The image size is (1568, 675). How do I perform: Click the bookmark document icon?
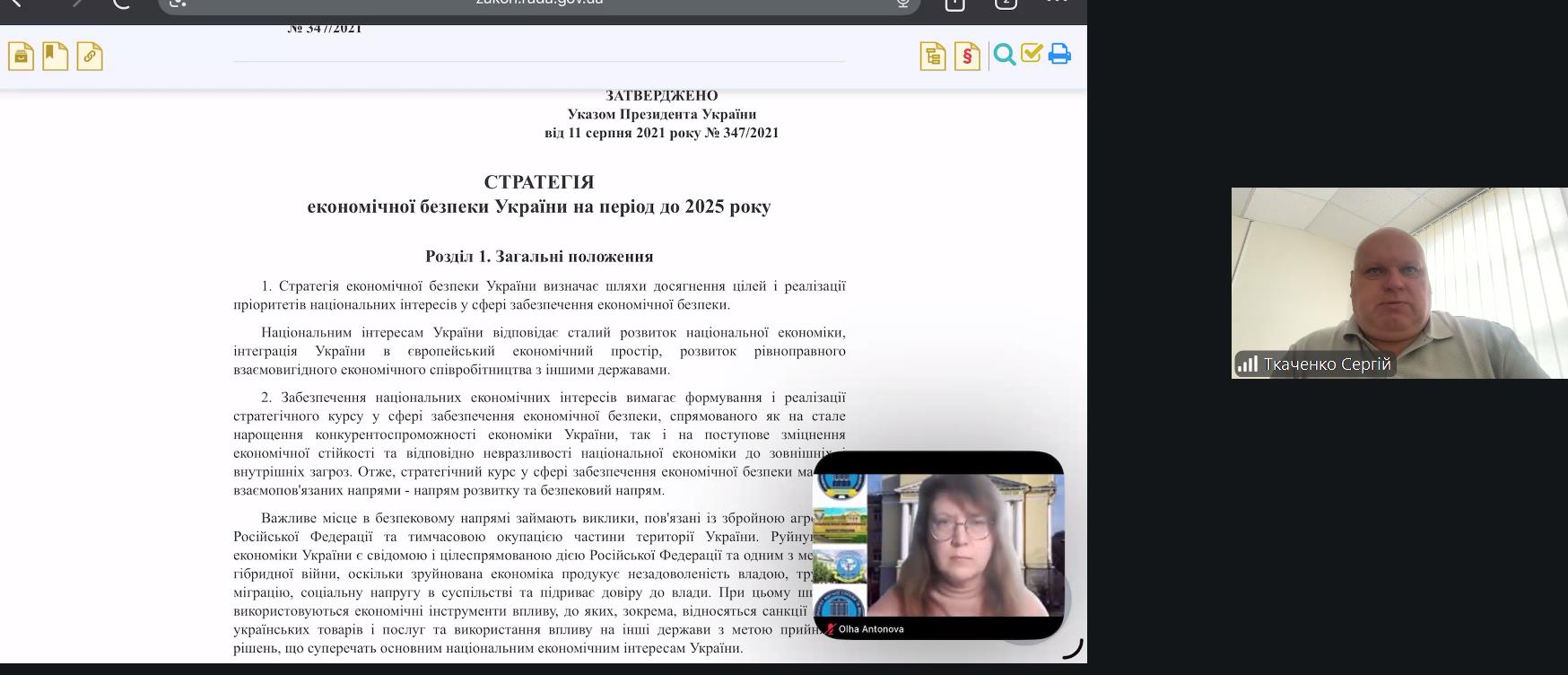(55, 57)
